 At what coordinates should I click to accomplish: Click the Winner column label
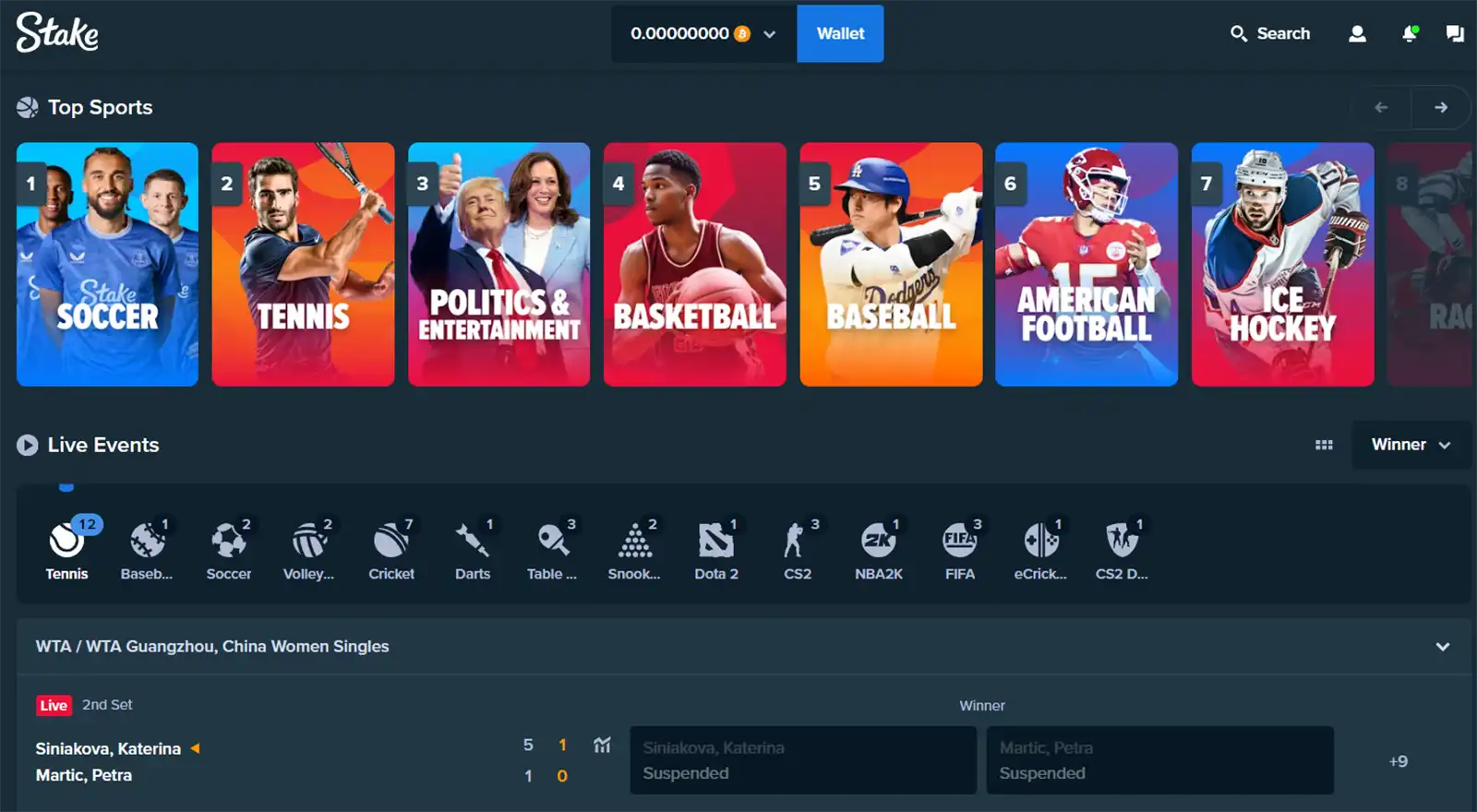(x=981, y=705)
